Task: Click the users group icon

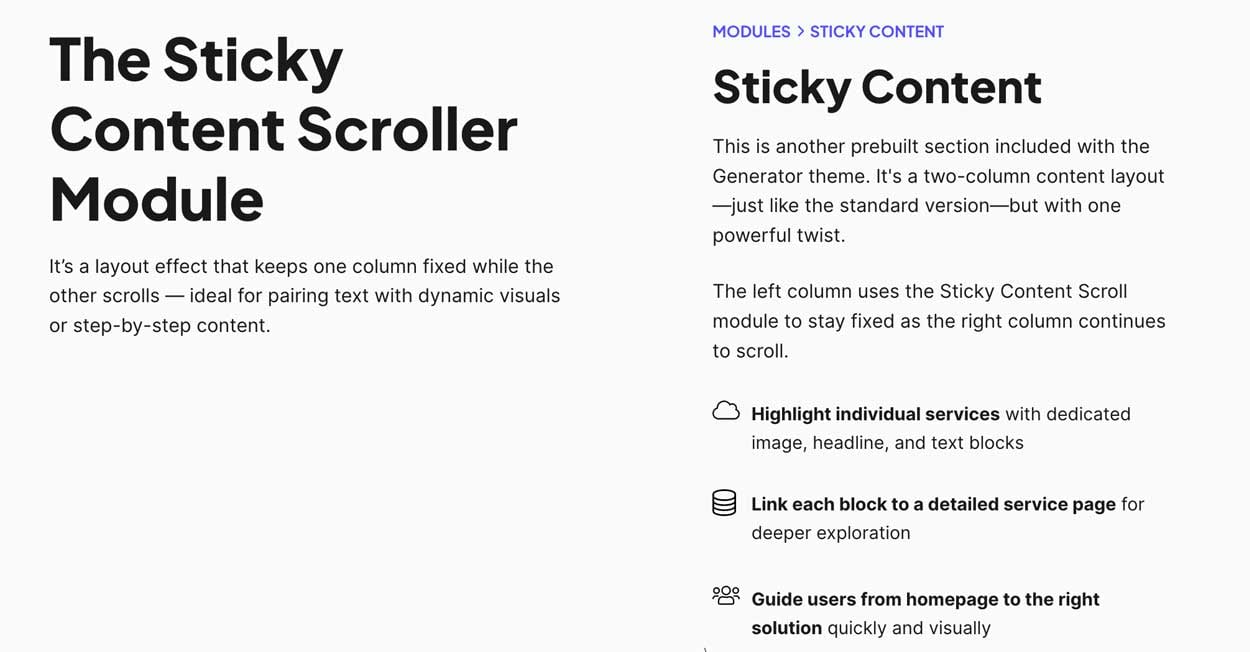Action: [726, 596]
